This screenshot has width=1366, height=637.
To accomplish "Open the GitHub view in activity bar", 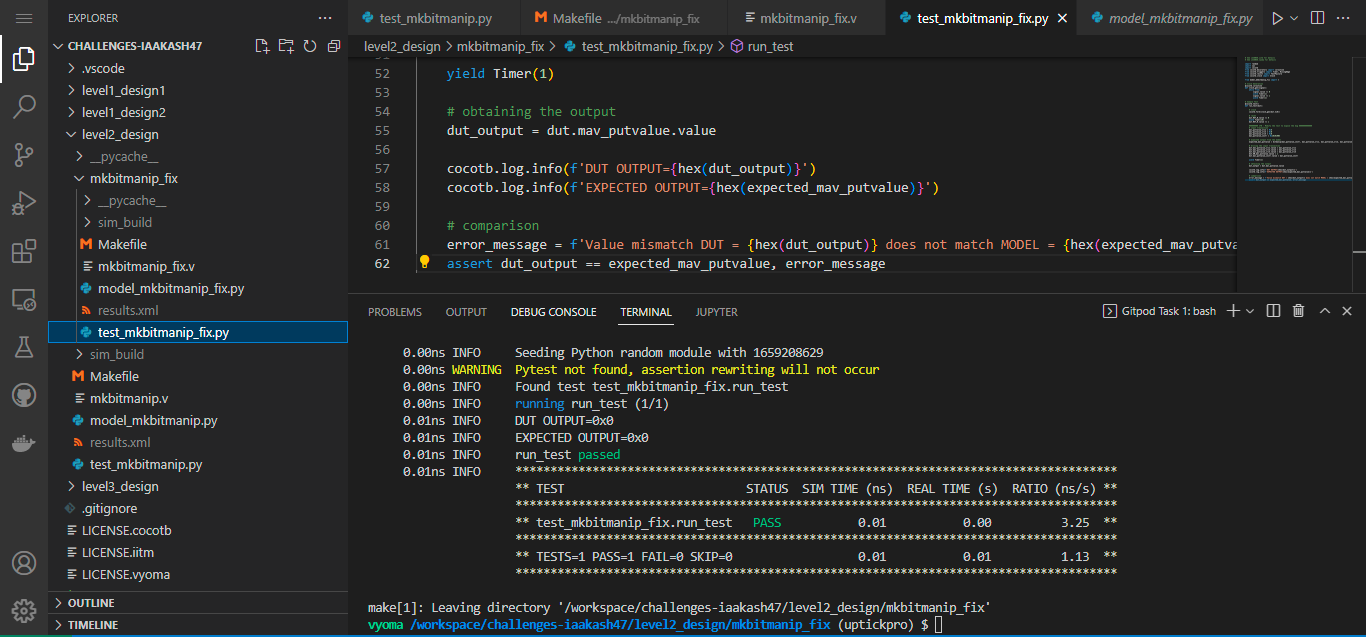I will point(24,396).
